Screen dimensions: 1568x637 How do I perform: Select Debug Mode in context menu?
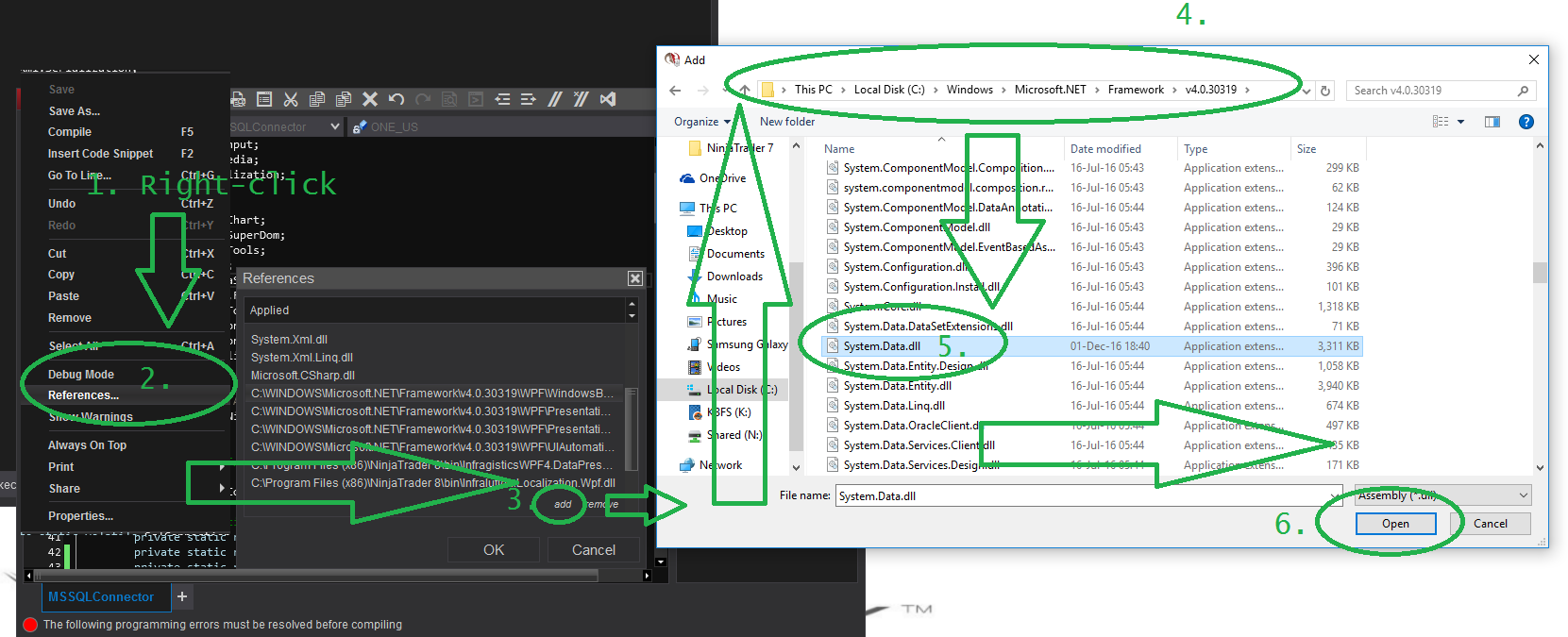81,375
